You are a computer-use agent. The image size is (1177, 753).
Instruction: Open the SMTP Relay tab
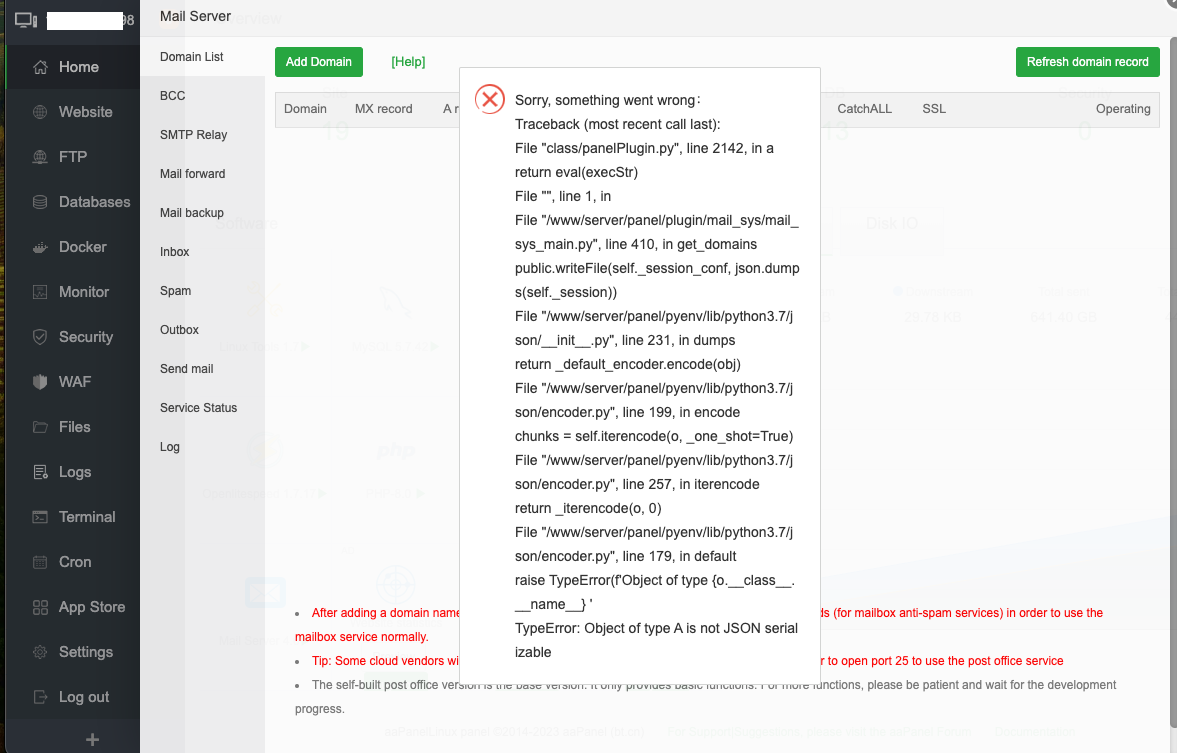click(x=193, y=135)
